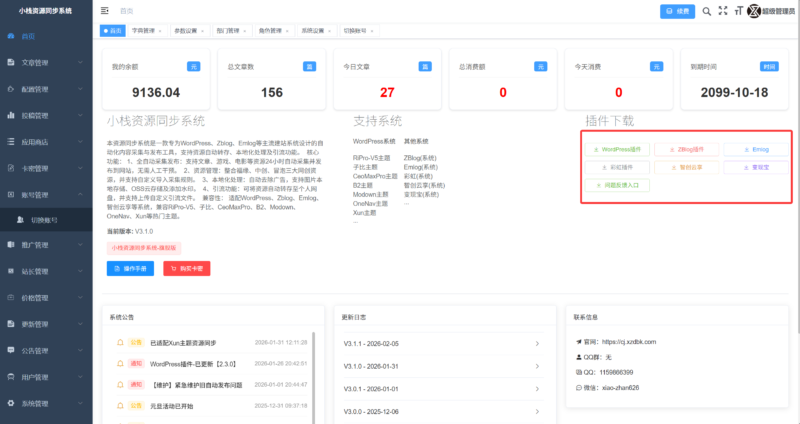Open the 操作手册 manual button

click(130, 268)
